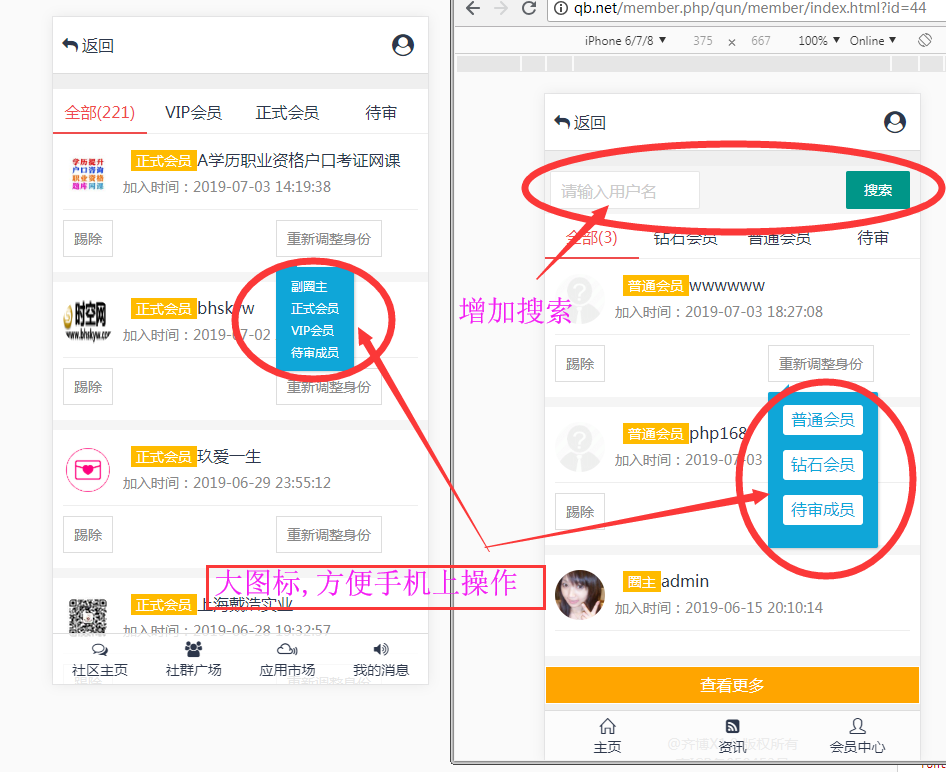The height and width of the screenshot is (772, 946).
Task: Click admin's avatar thumbnail
Action: [580, 595]
